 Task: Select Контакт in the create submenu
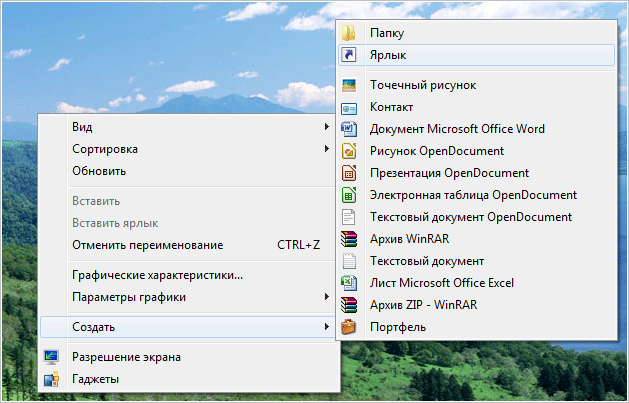pos(477,107)
